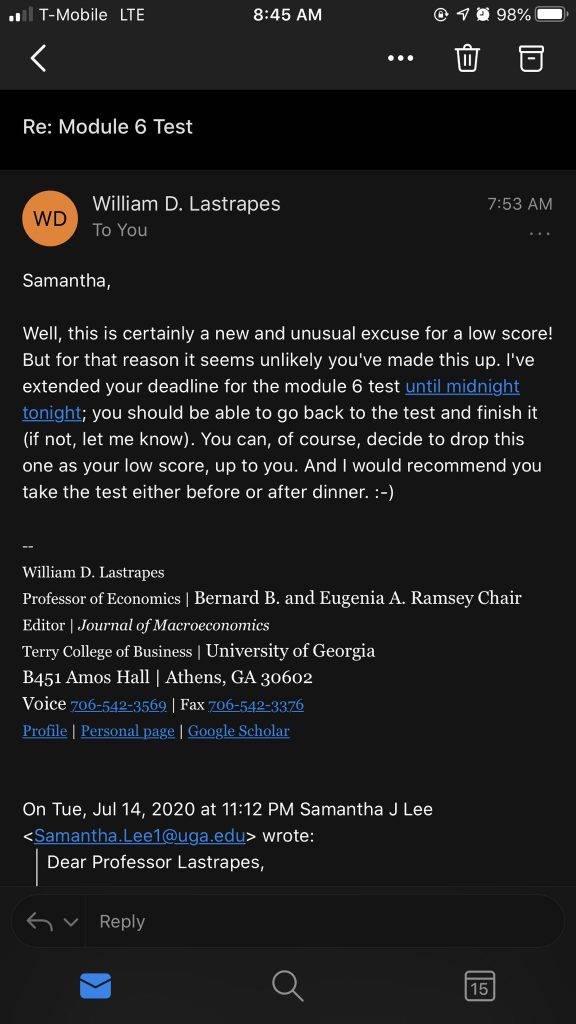Tap the Fax number 706-542-3376
The width and height of the screenshot is (576, 1024).
[256, 705]
